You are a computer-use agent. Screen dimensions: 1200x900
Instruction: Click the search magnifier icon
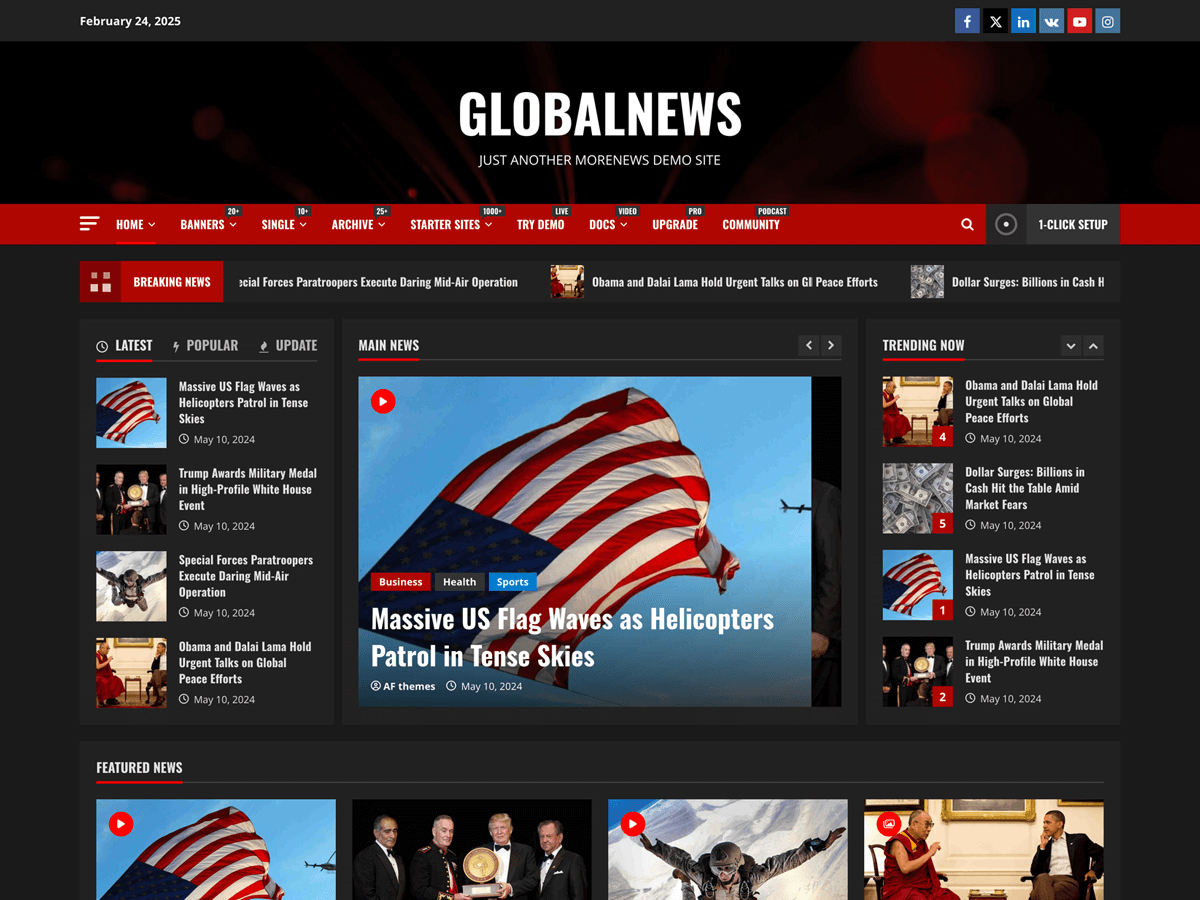coord(967,224)
